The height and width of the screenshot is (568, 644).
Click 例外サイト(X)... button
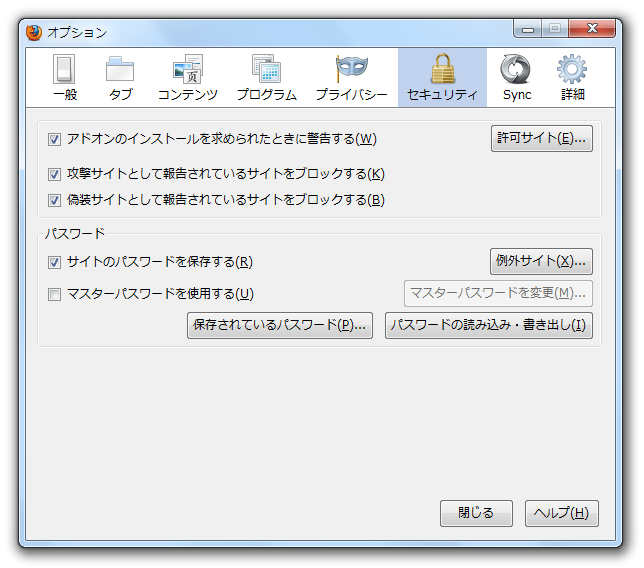point(541,261)
